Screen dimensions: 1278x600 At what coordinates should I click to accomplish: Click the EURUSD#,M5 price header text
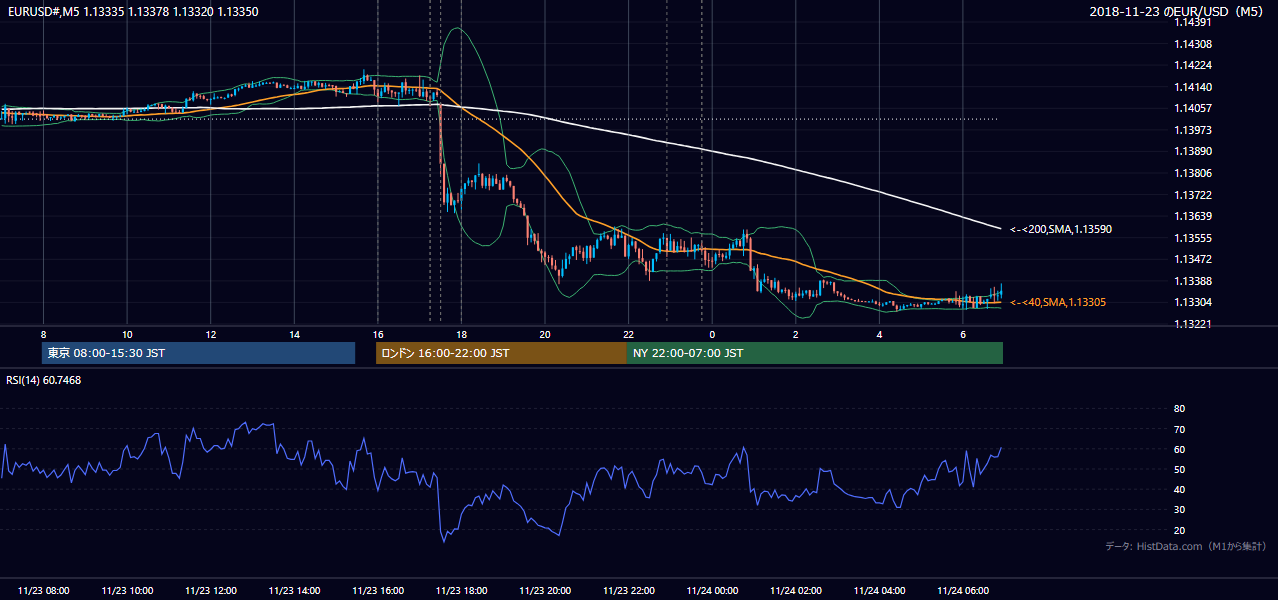(x=132, y=12)
